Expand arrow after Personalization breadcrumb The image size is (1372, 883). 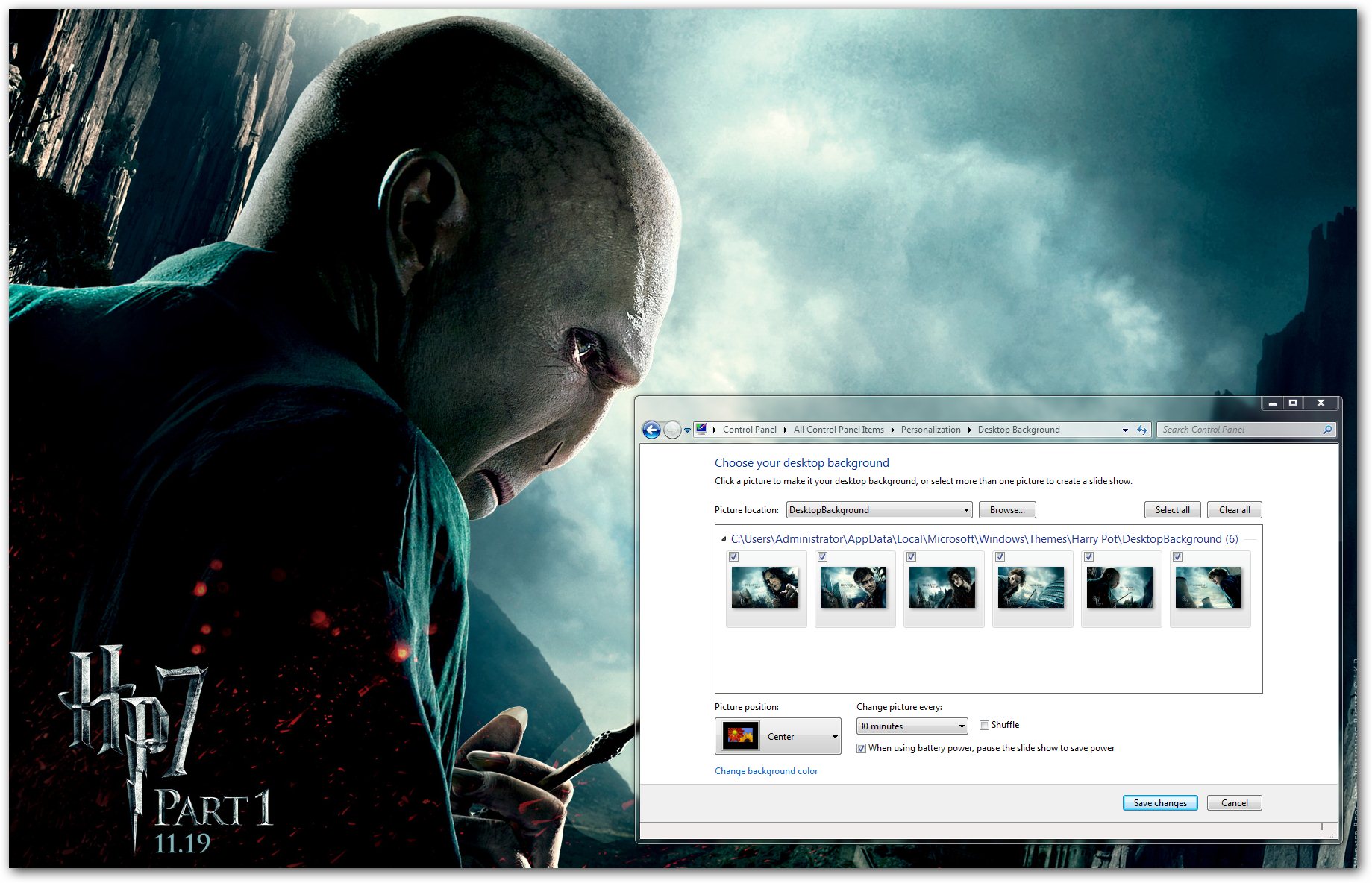pos(969,430)
